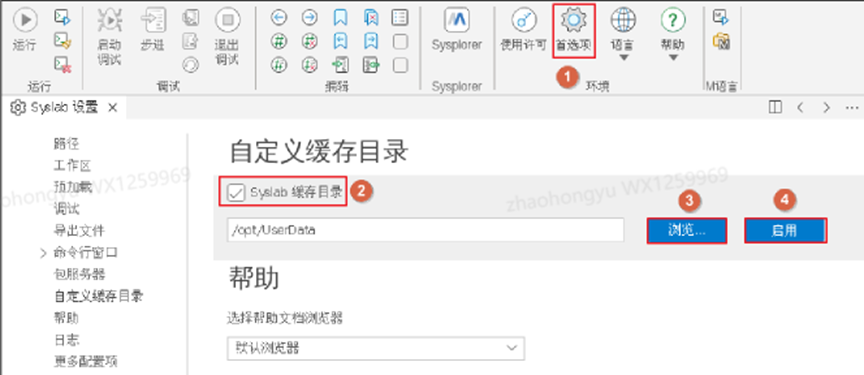Screen dimensions: 864x375
Task: Close the Syslab 设置 tab
Action: 112,107
